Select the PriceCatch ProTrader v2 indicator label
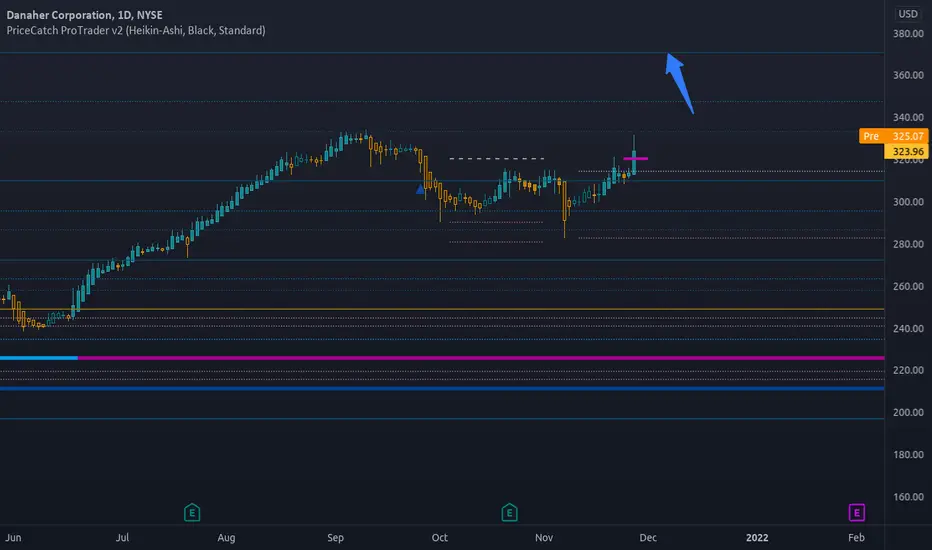The height and width of the screenshot is (550, 932). tap(136, 30)
